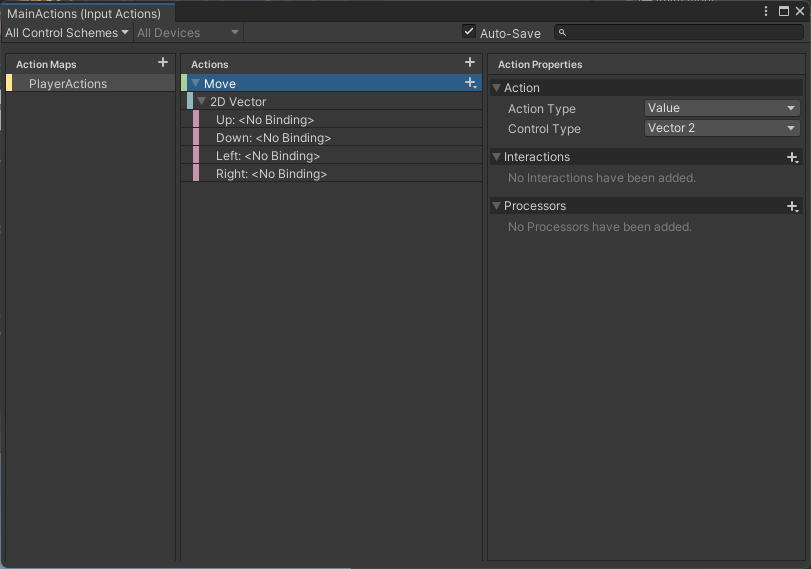Click 'No Interactions have been added.' text
Viewport: 811px width, 569px height.
coord(602,178)
